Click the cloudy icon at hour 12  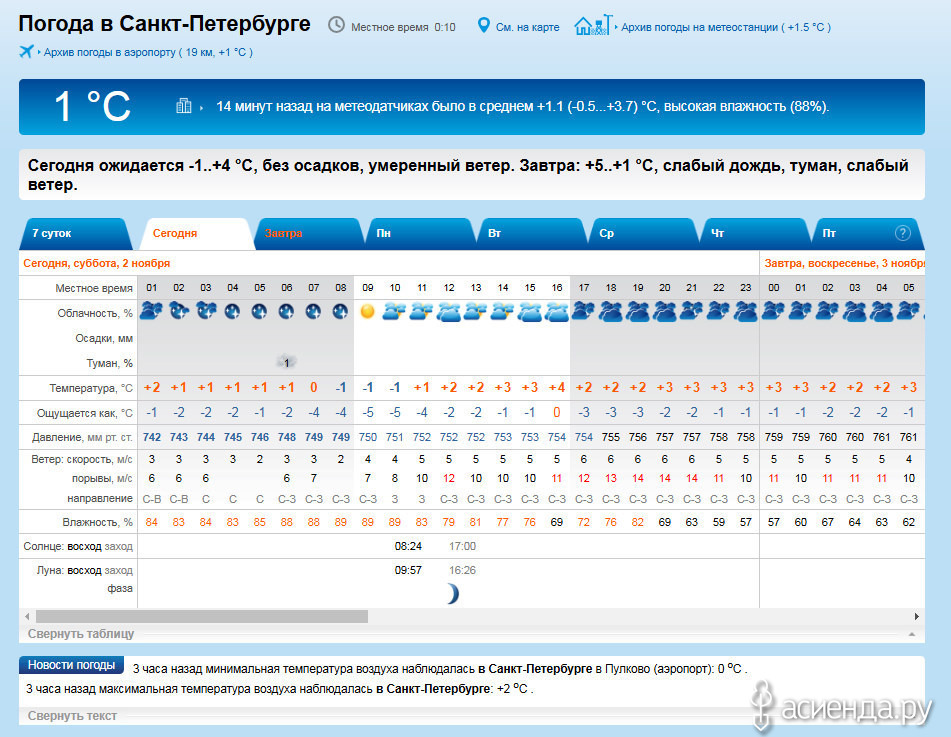click(x=449, y=312)
